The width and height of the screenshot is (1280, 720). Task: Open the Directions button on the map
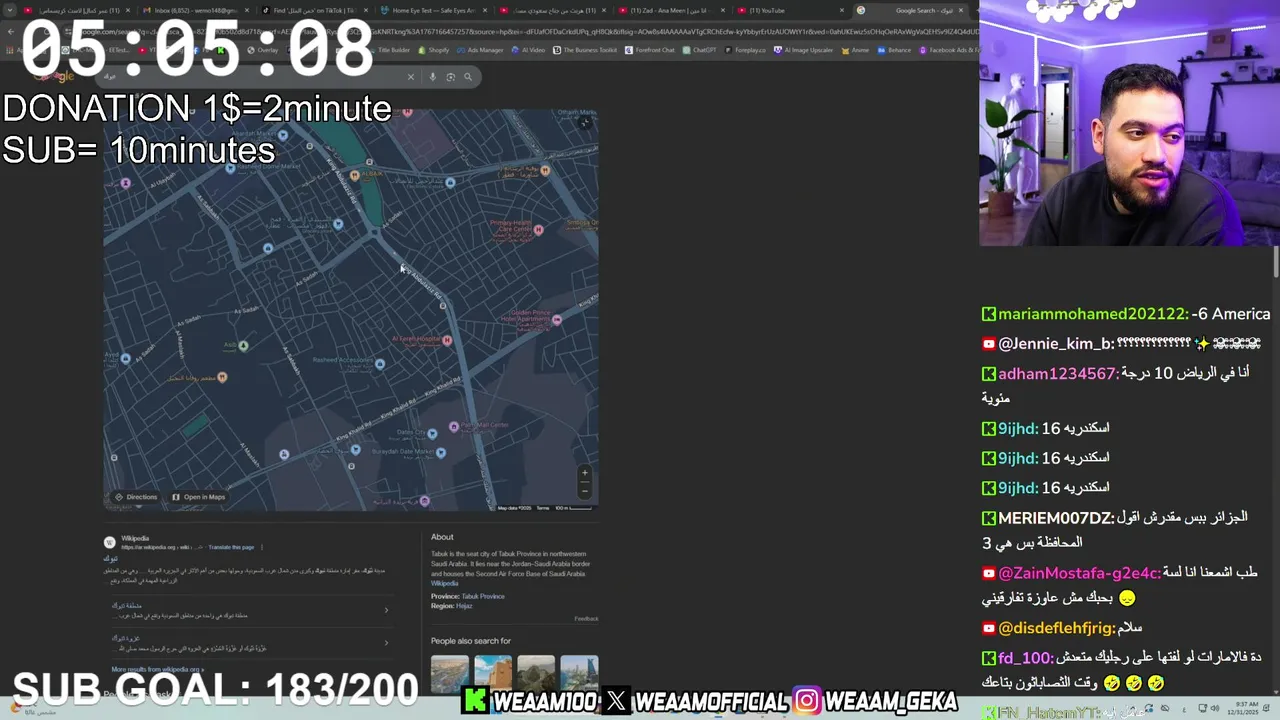pyautogui.click(x=135, y=497)
